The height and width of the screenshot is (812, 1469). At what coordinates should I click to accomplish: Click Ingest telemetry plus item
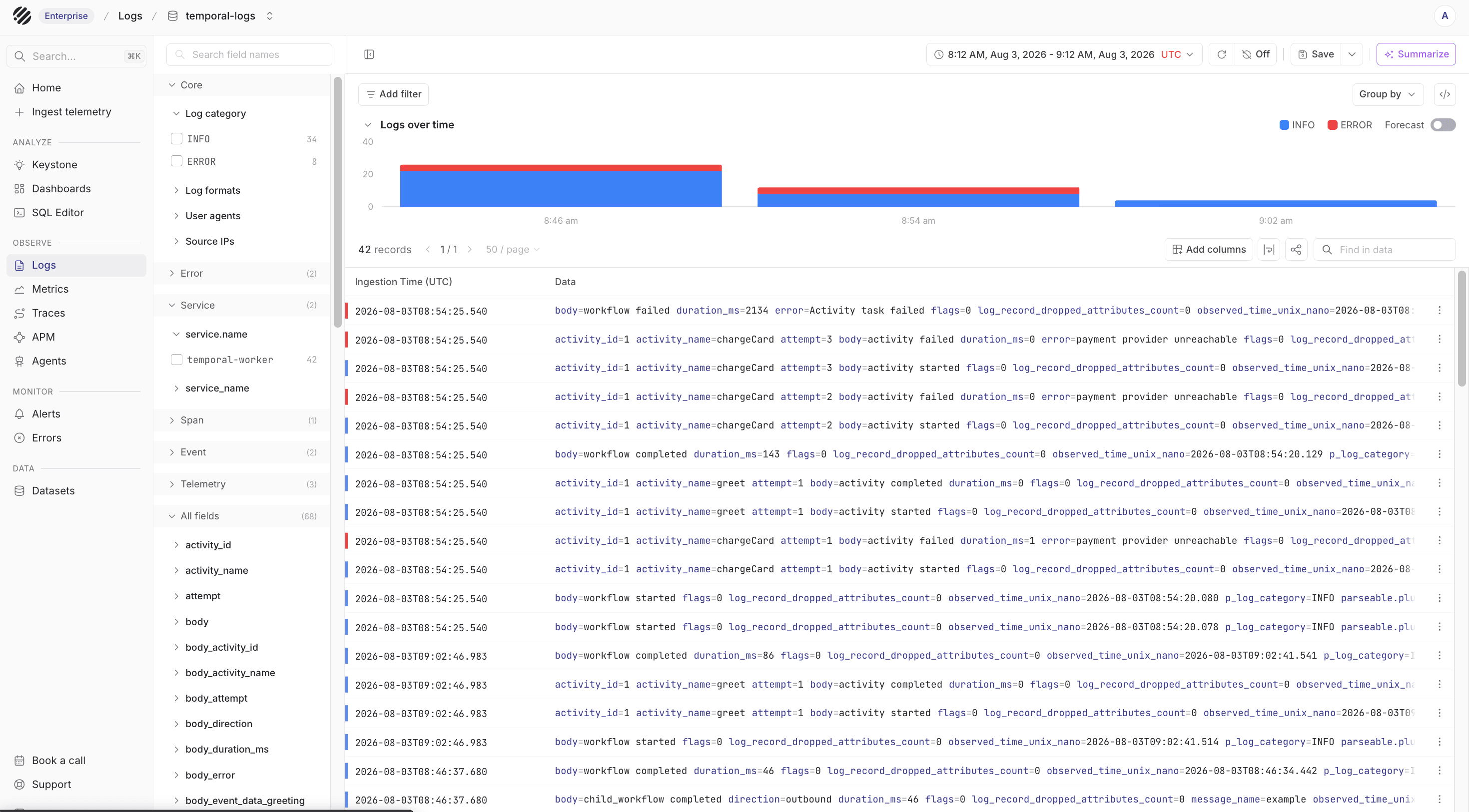[76, 112]
